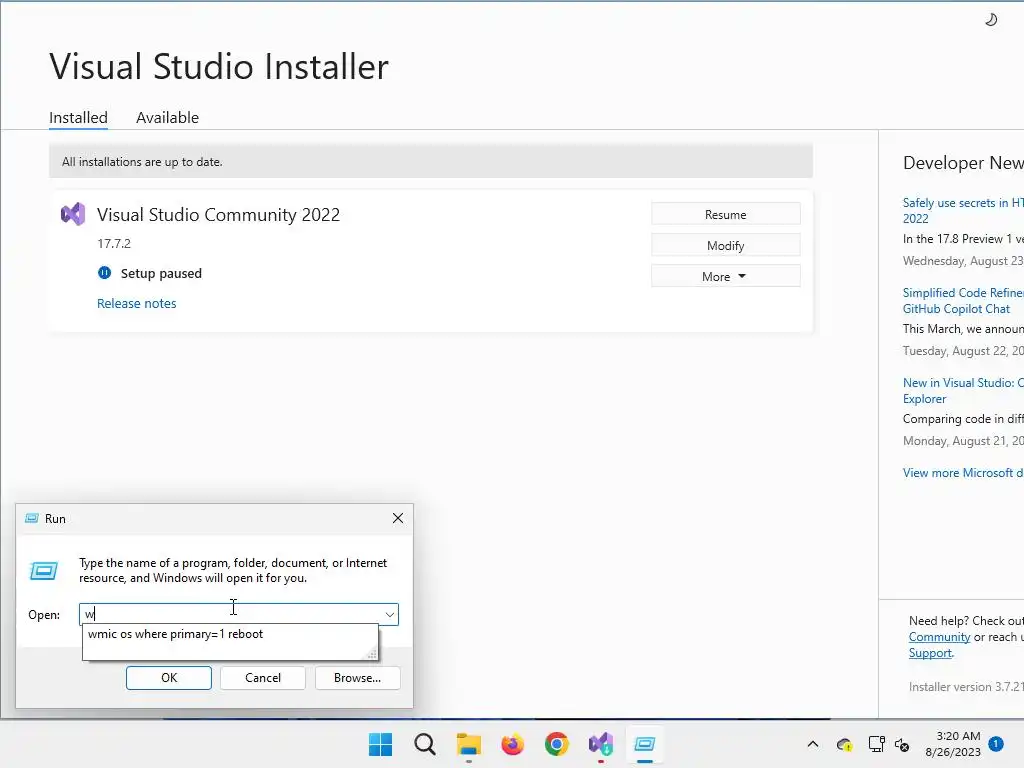Open the Support link
Viewport: 1024px width, 768px height.
[x=930, y=653]
